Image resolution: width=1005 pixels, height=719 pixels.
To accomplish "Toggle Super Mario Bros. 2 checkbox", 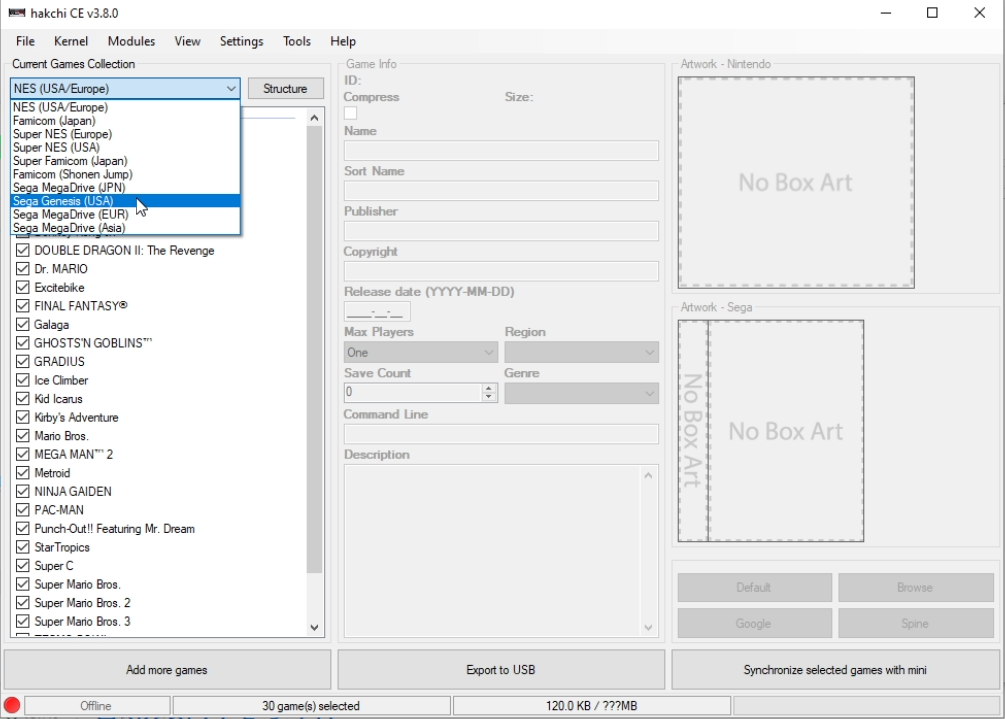I will pyautogui.click(x=23, y=603).
